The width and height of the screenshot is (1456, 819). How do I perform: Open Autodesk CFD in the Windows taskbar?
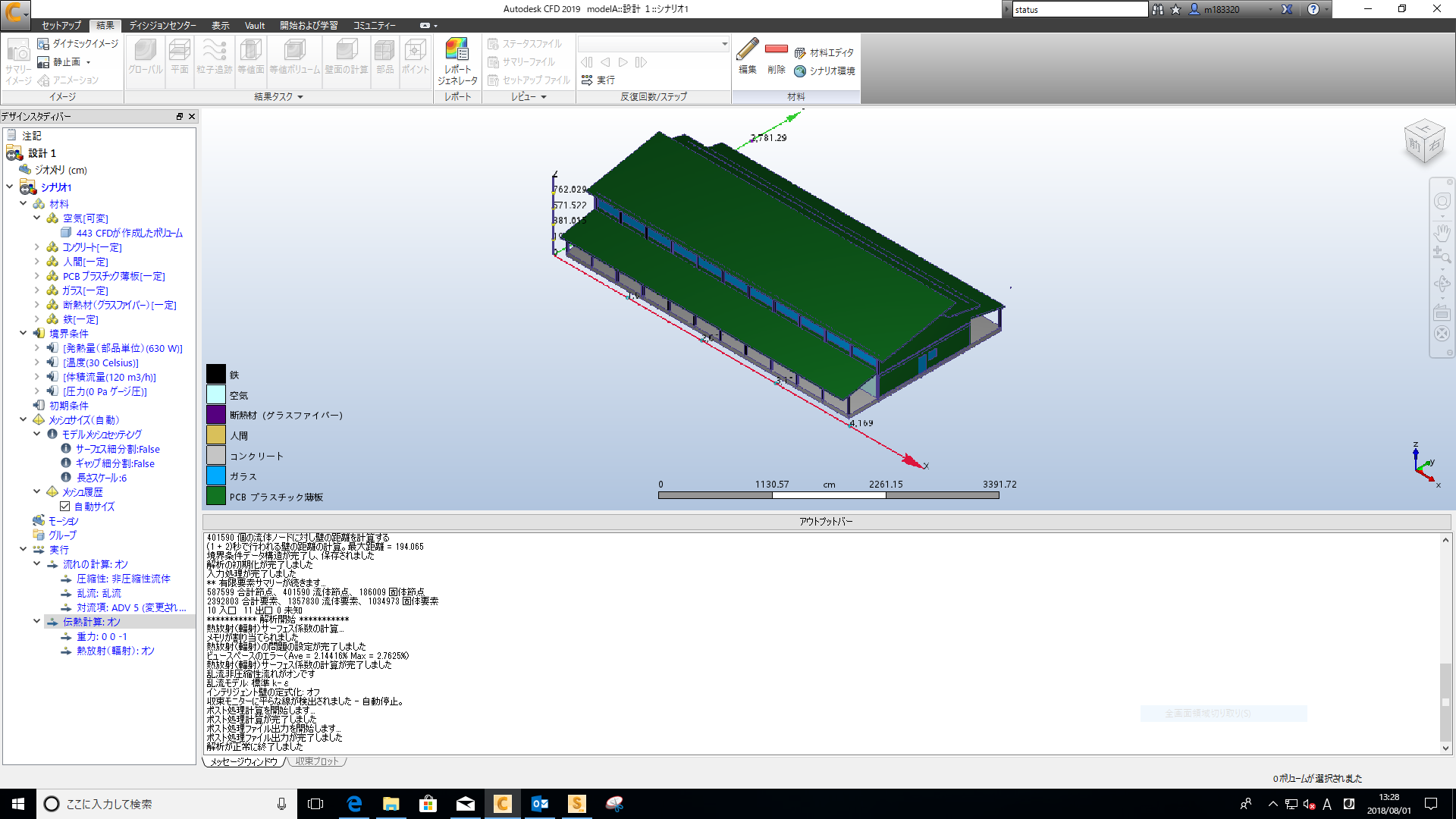coord(502,804)
